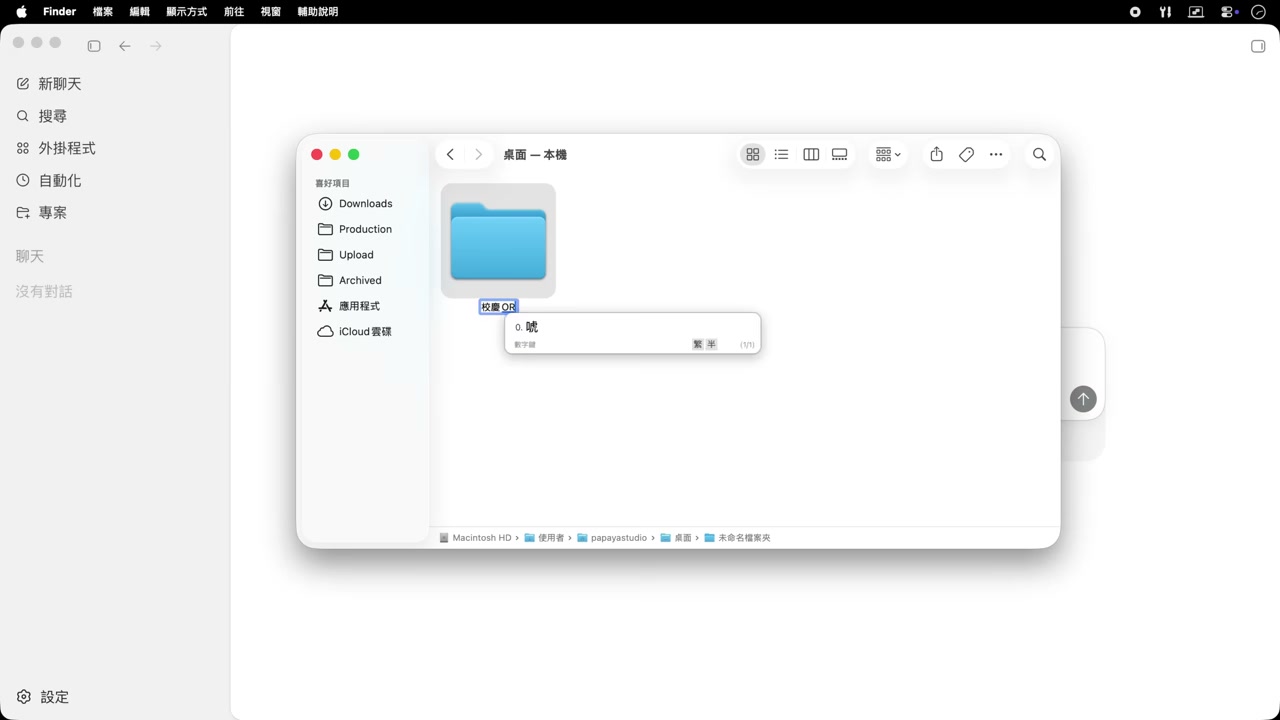Switch Finder to gallery view
Screen dimensions: 1280x720
coord(840,154)
